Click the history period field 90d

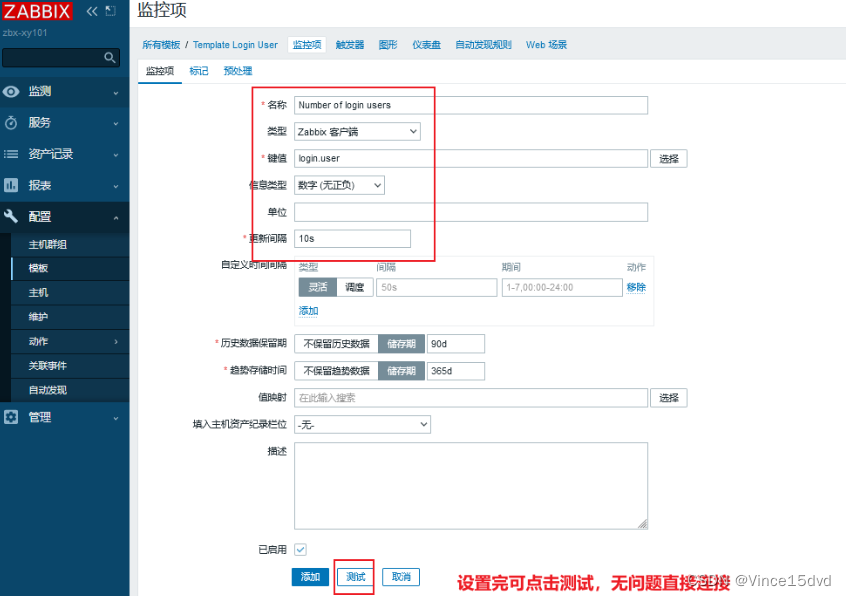click(455, 344)
